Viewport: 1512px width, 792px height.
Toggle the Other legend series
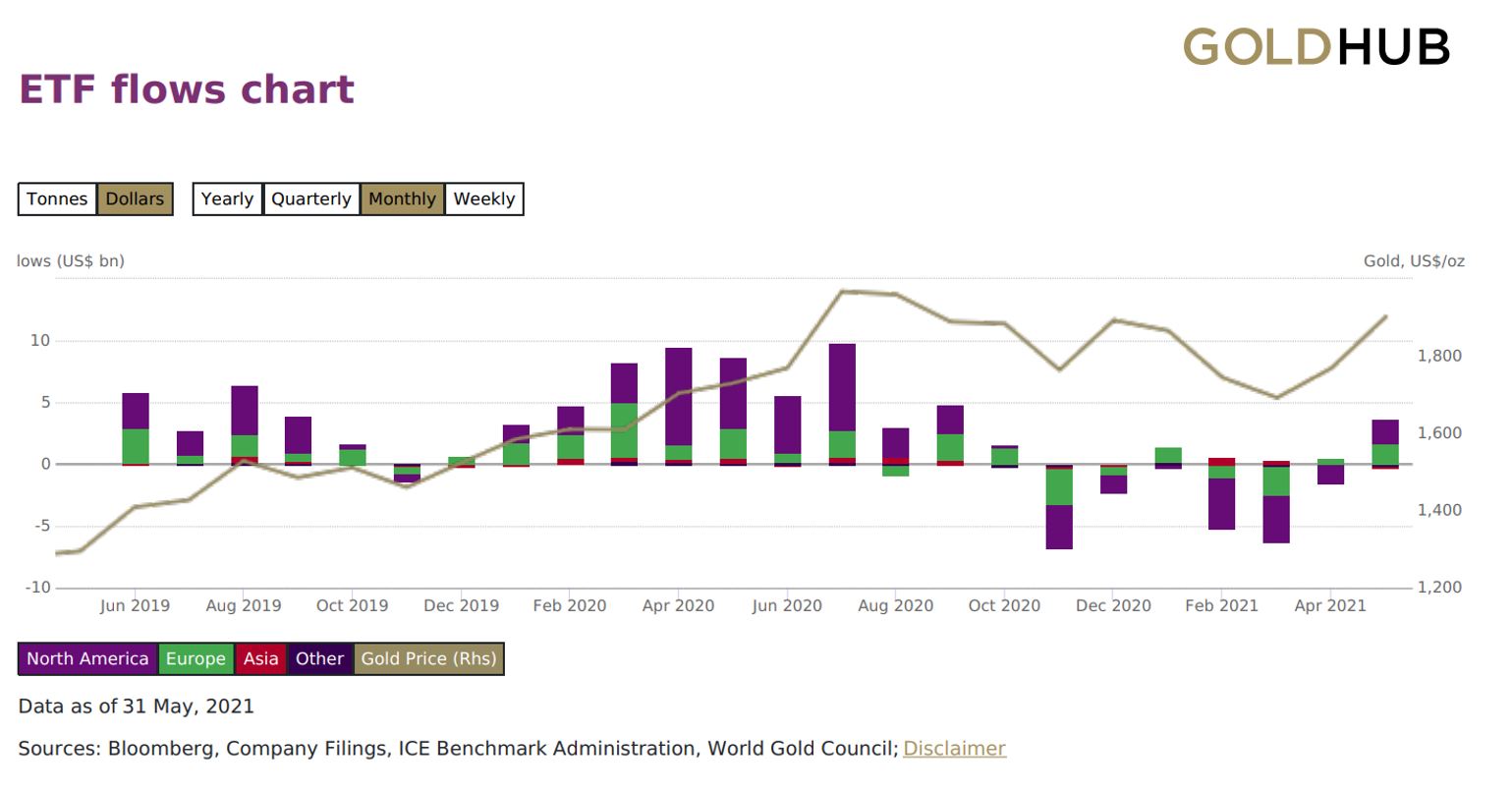point(319,659)
